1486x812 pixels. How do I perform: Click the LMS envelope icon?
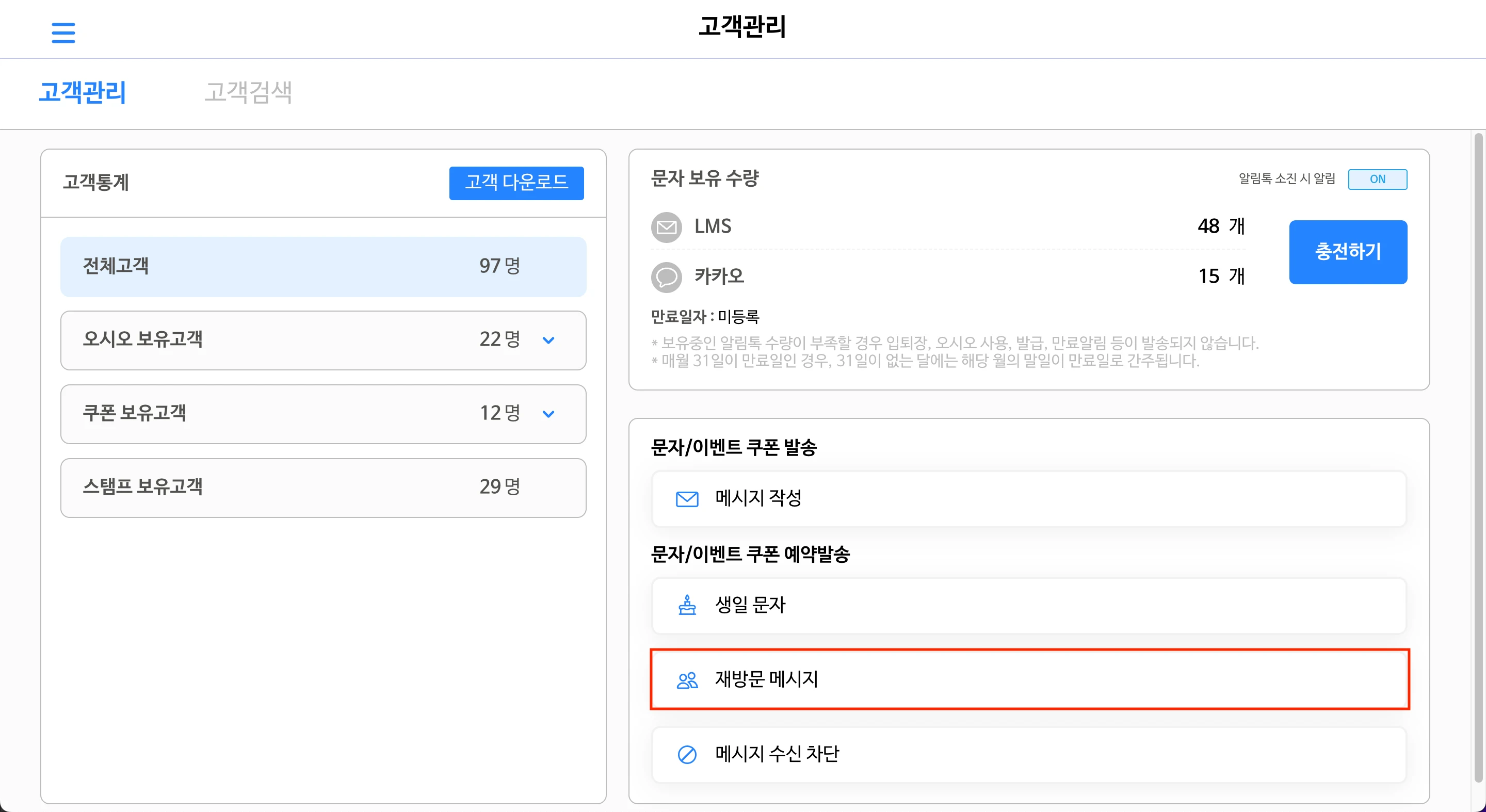[666, 227]
